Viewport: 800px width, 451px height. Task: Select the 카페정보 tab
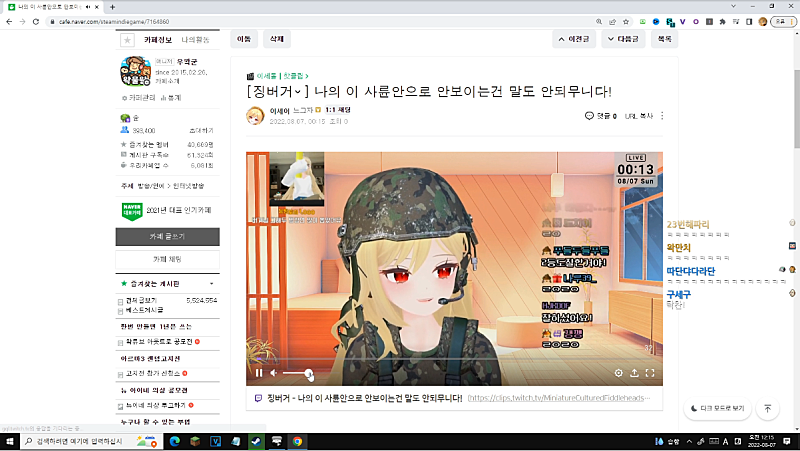click(158, 40)
